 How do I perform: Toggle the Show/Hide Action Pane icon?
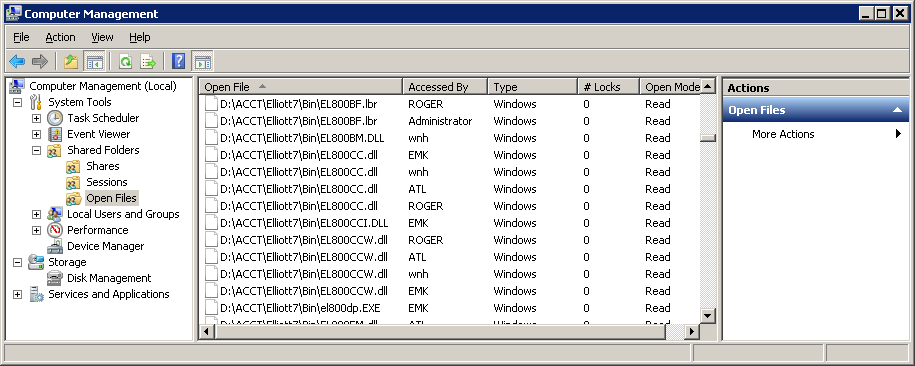click(x=202, y=61)
